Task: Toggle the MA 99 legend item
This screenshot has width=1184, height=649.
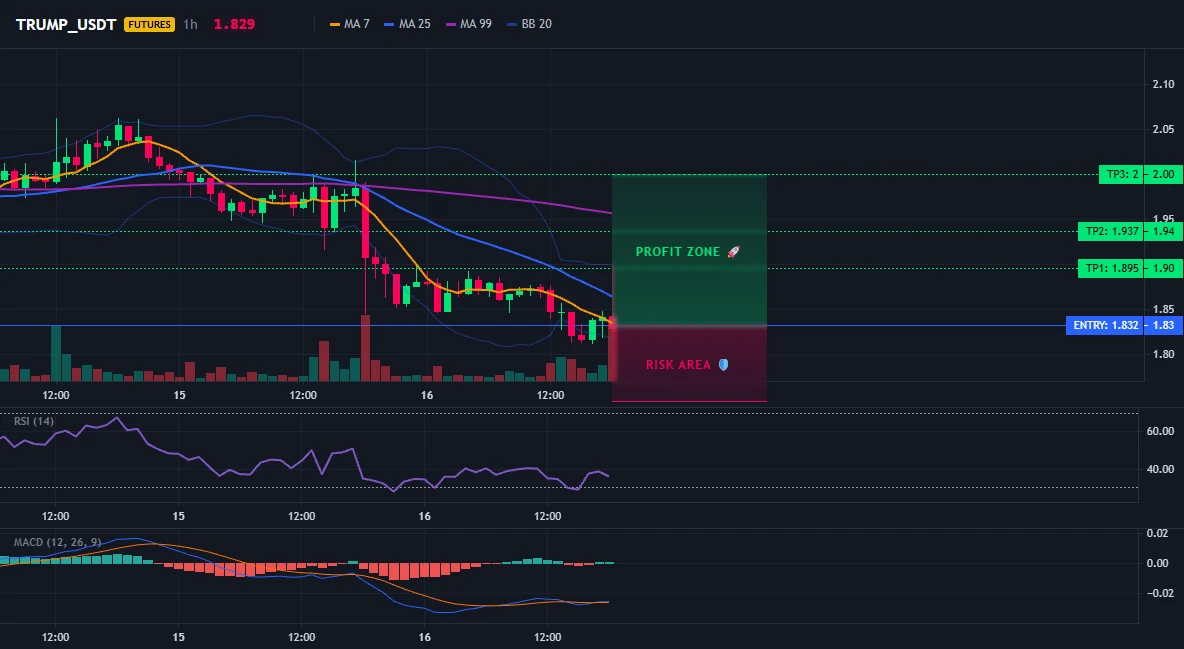Action: click(469, 24)
